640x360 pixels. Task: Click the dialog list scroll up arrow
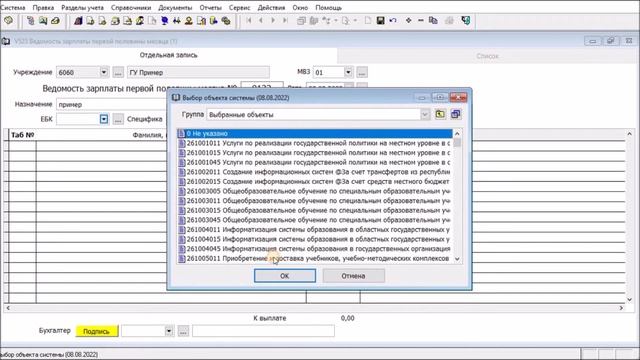point(457,134)
